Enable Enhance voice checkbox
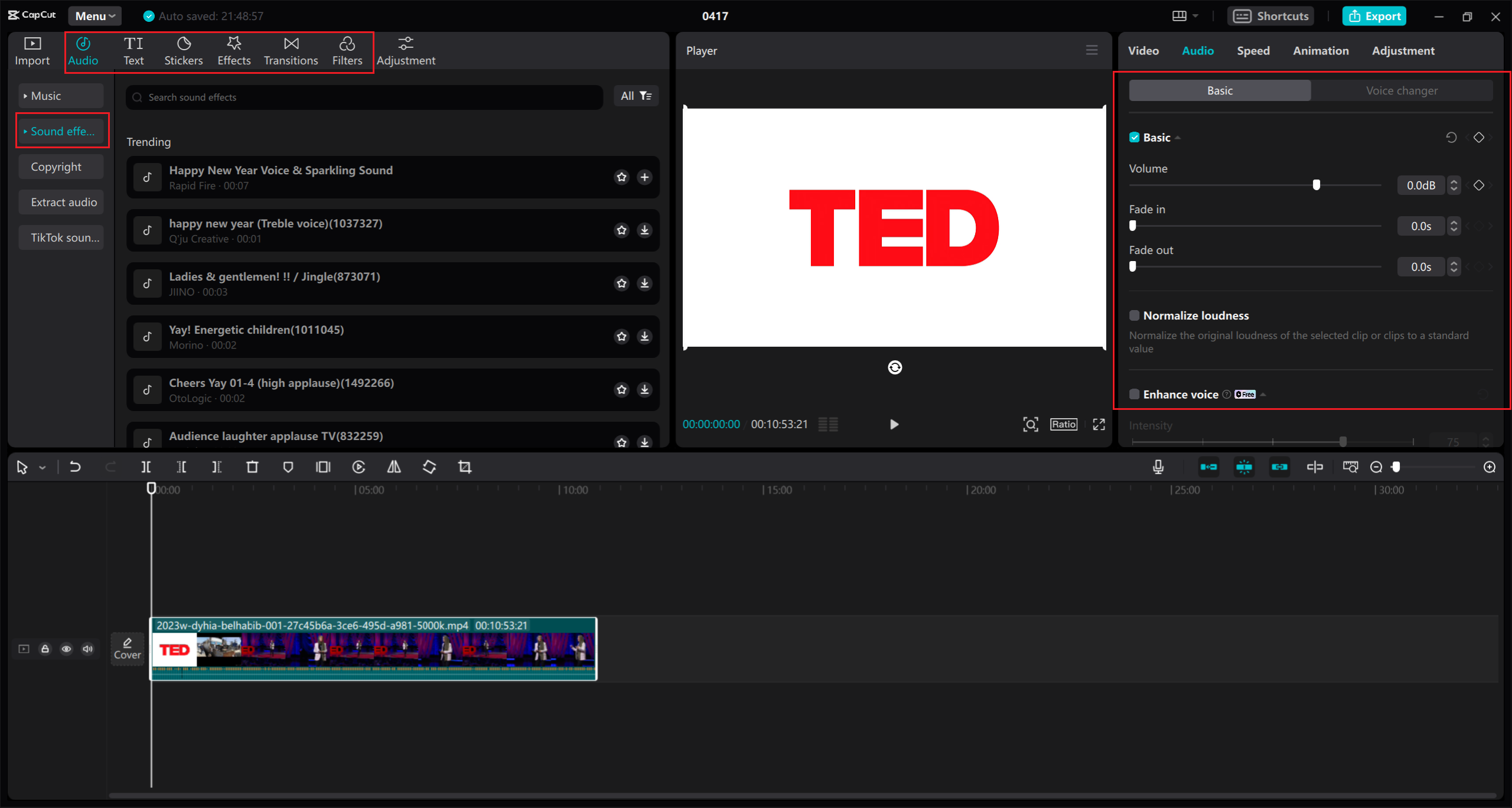 click(x=1134, y=395)
